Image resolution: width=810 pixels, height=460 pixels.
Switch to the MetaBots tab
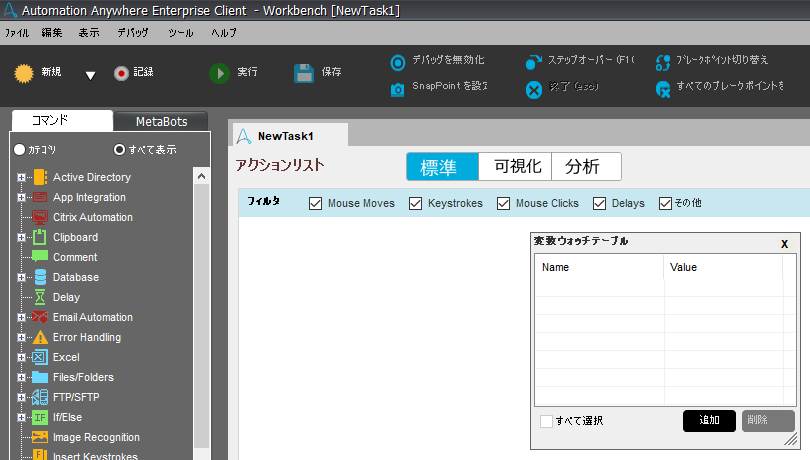[161, 121]
